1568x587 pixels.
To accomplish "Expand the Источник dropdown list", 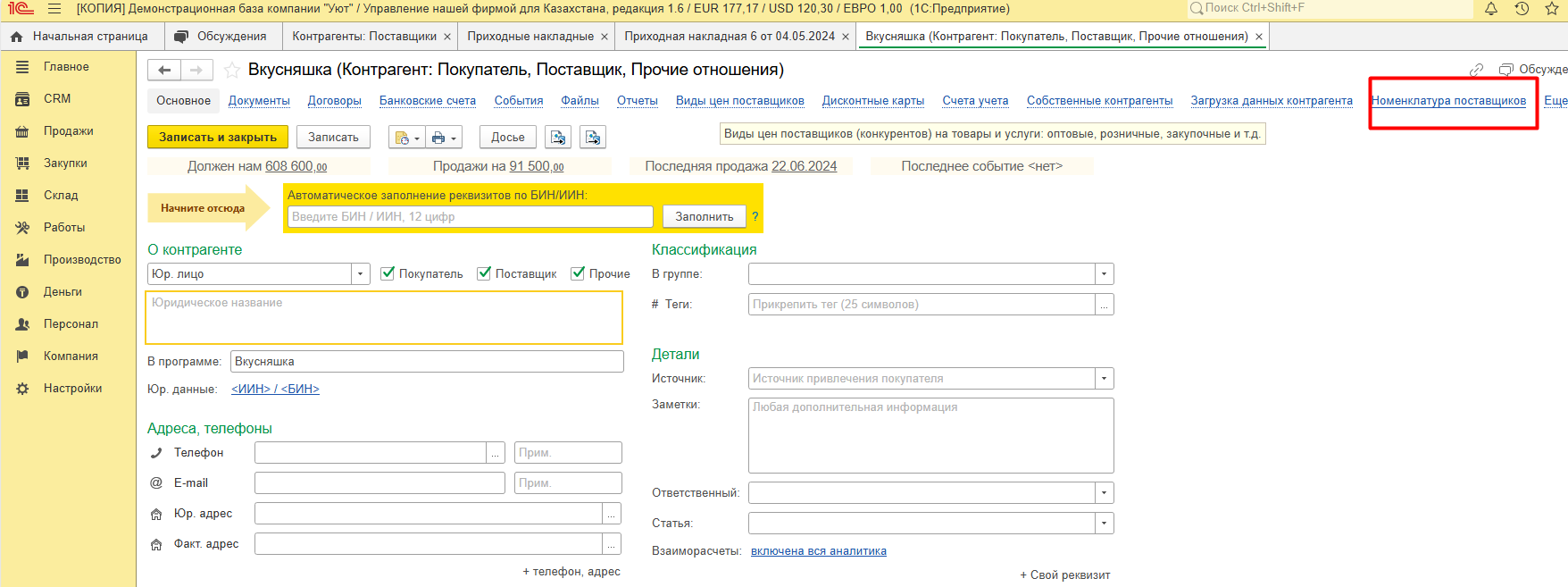I will click(1104, 379).
